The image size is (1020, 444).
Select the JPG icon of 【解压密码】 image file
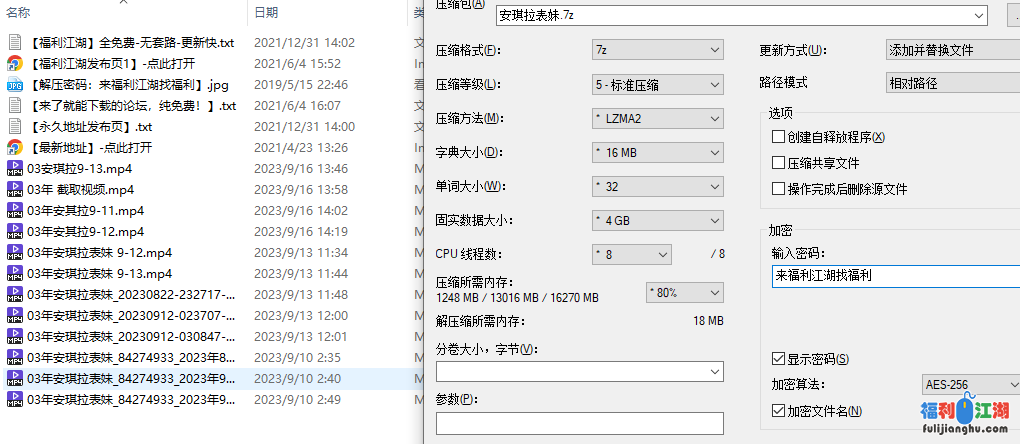(14, 85)
